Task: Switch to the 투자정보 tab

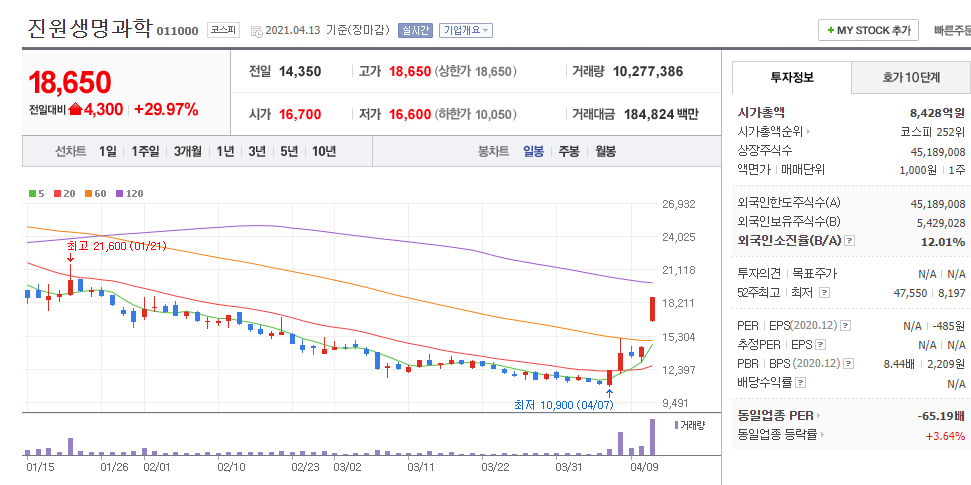Action: [x=792, y=77]
